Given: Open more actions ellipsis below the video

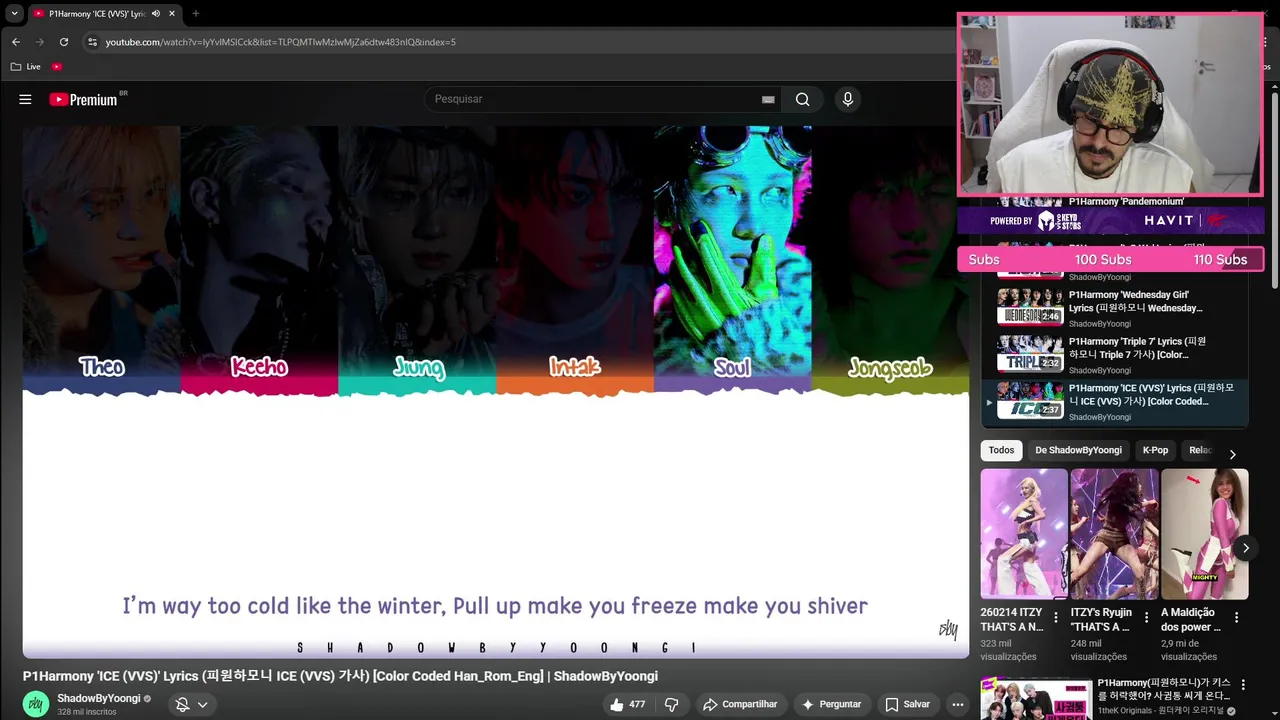Looking at the screenshot, I should click(x=958, y=704).
